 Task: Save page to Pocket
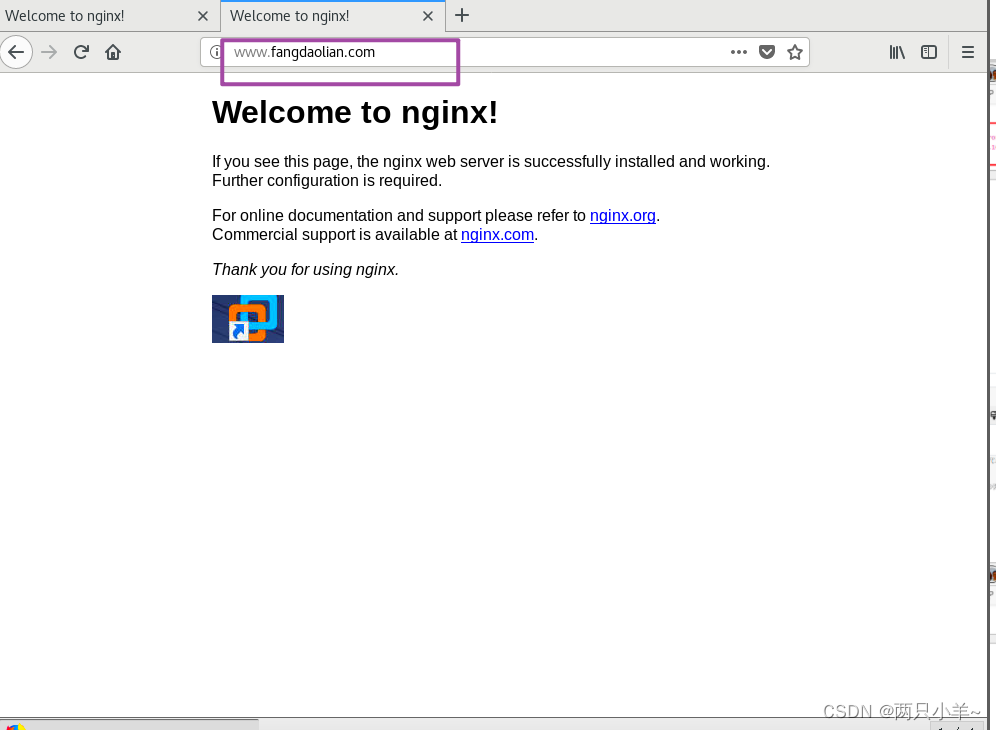[x=767, y=52]
